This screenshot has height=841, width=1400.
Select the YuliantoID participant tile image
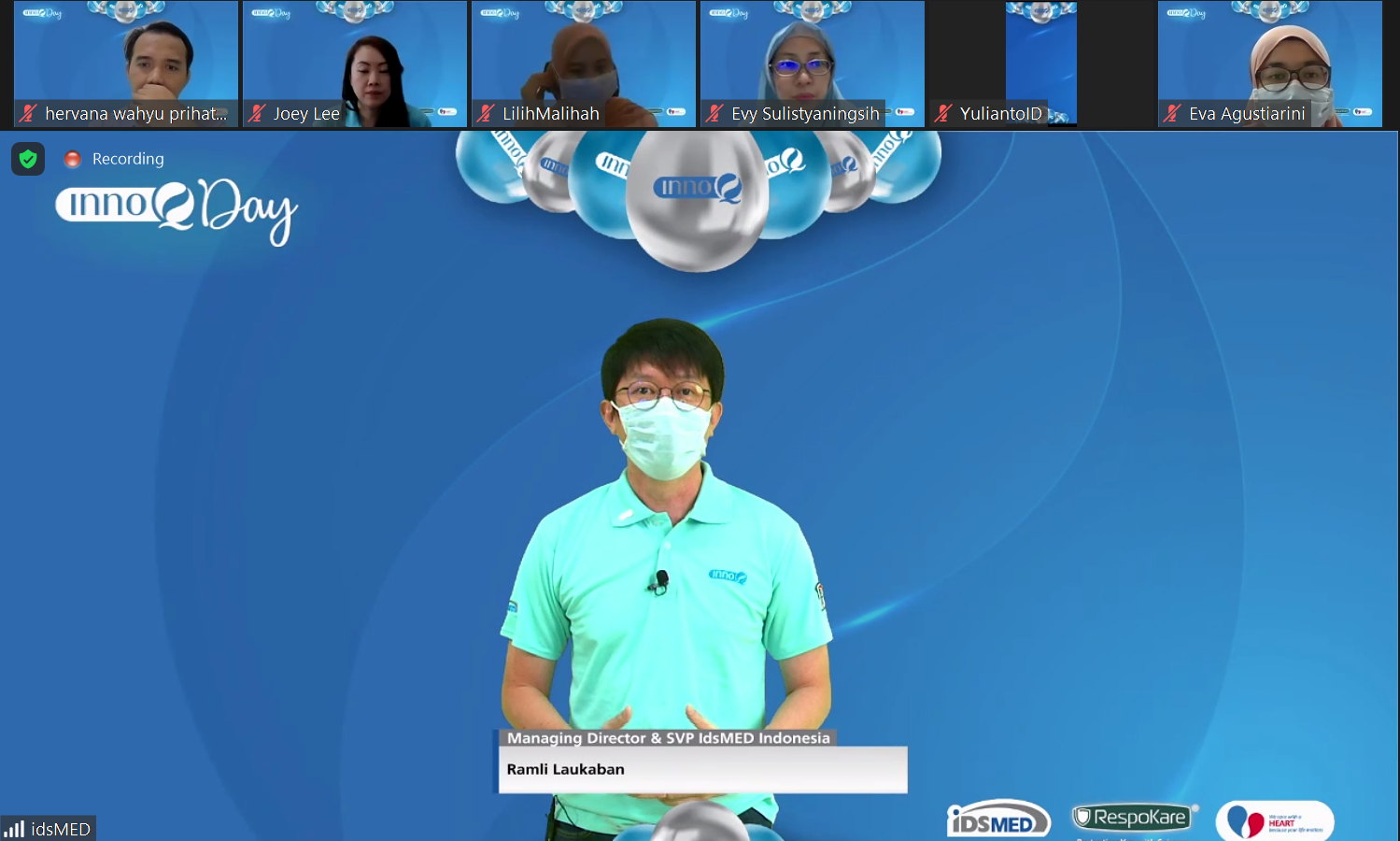point(1040,56)
